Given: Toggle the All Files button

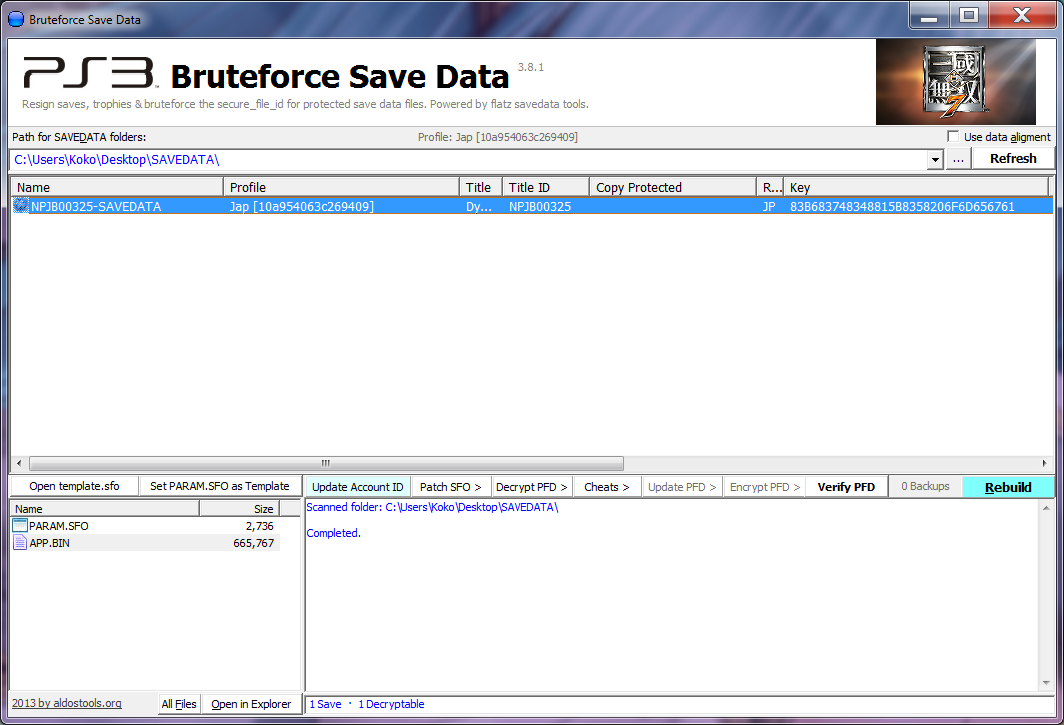Looking at the screenshot, I should (179, 704).
